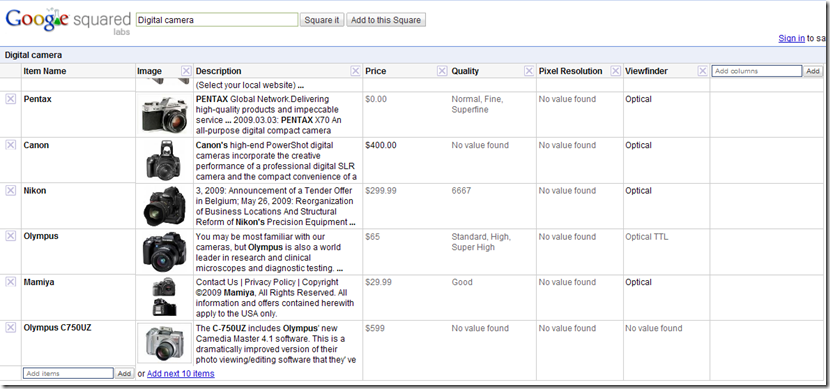Click the $0.00 price cell
This screenshot has width=830, height=389.
376,99
